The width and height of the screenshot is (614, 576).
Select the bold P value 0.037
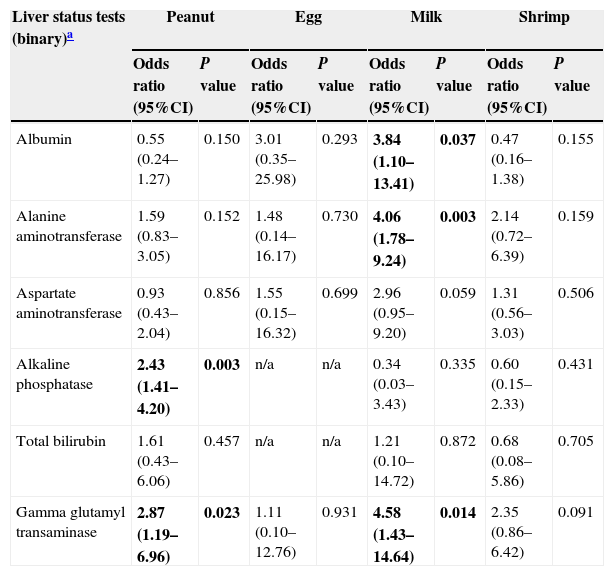pyautogui.click(x=458, y=140)
